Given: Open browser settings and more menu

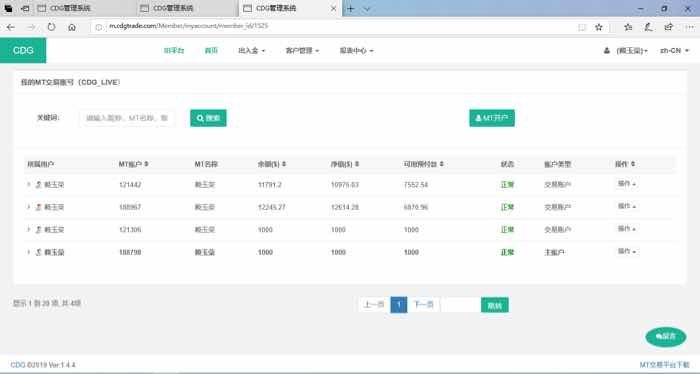Looking at the screenshot, I should click(688, 27).
